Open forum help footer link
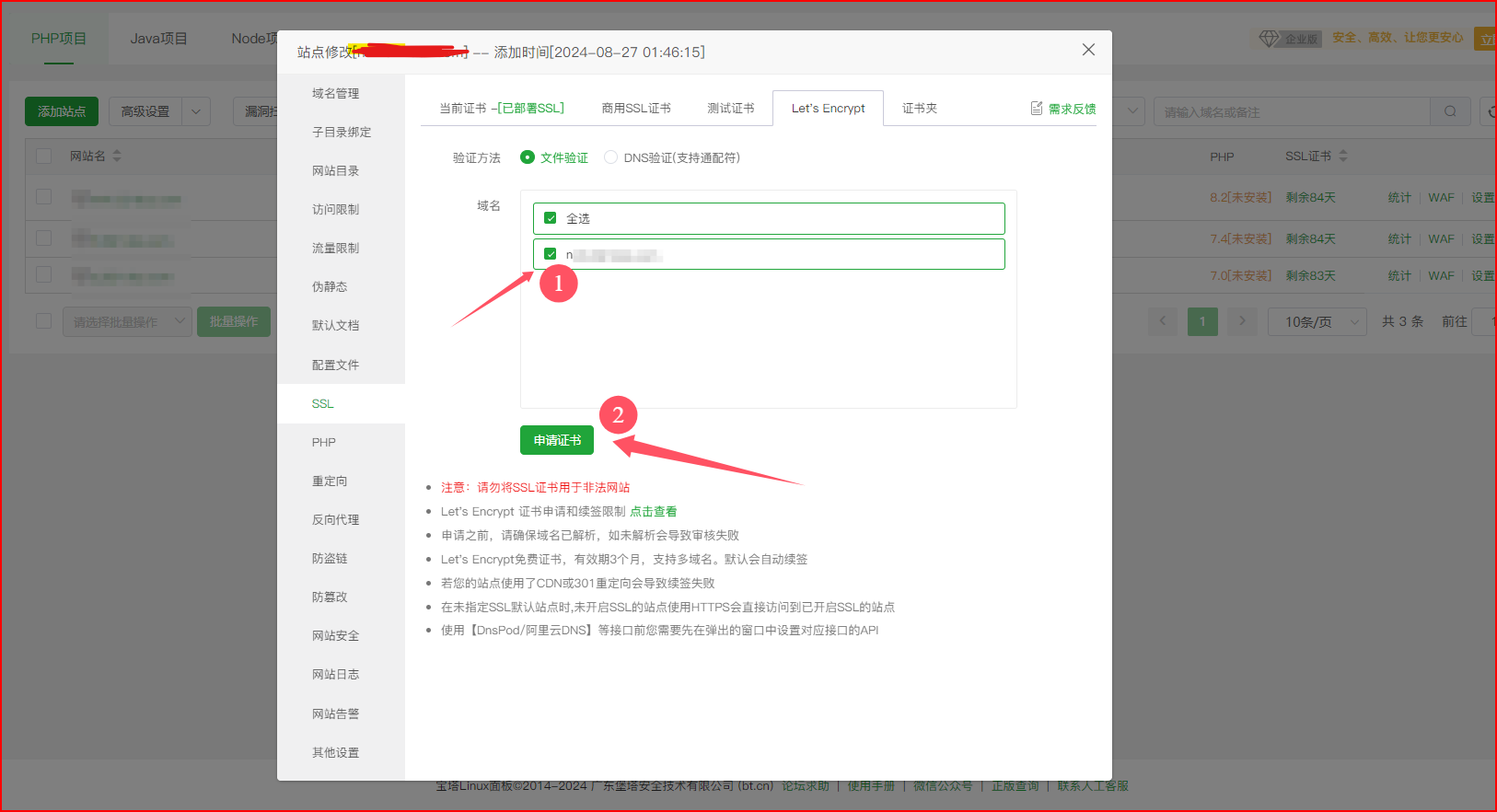Viewport: 1497px width, 812px height. (806, 786)
